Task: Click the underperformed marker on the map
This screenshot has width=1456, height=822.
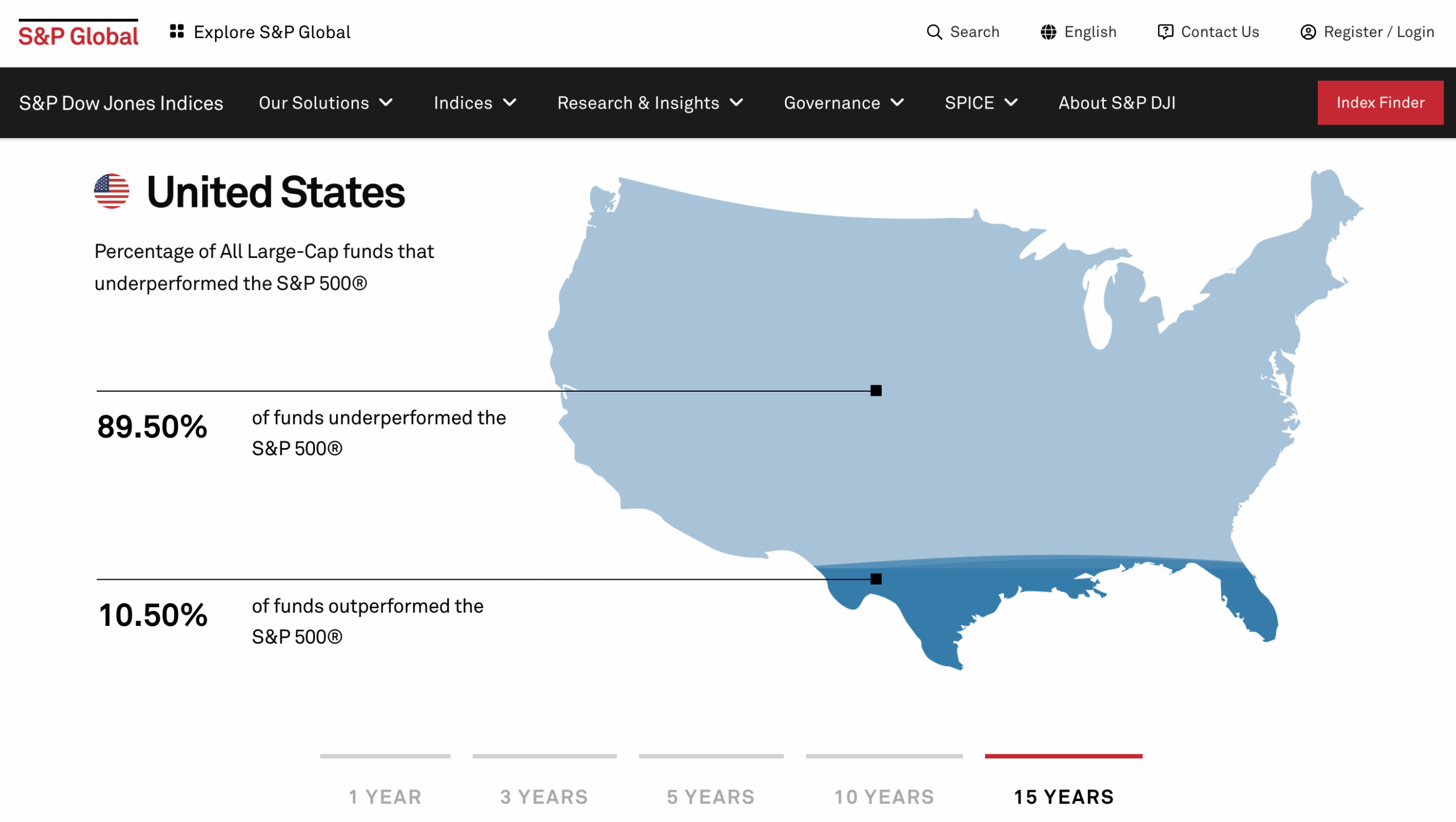Action: [x=876, y=391]
